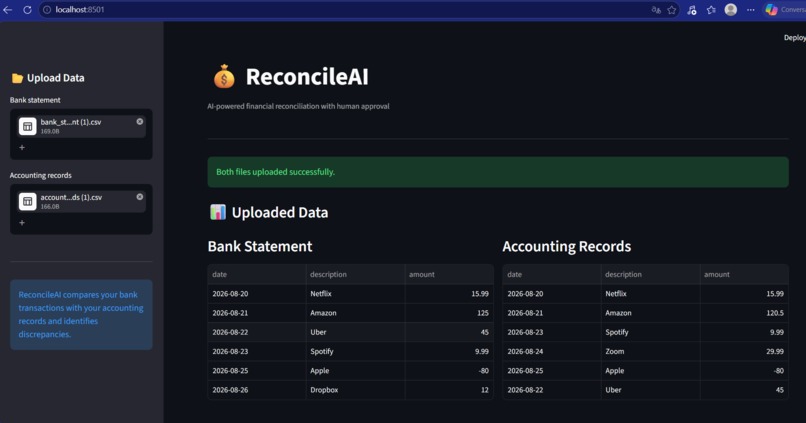Bookmark this page with the star icon
806x423 pixels.
(x=672, y=10)
